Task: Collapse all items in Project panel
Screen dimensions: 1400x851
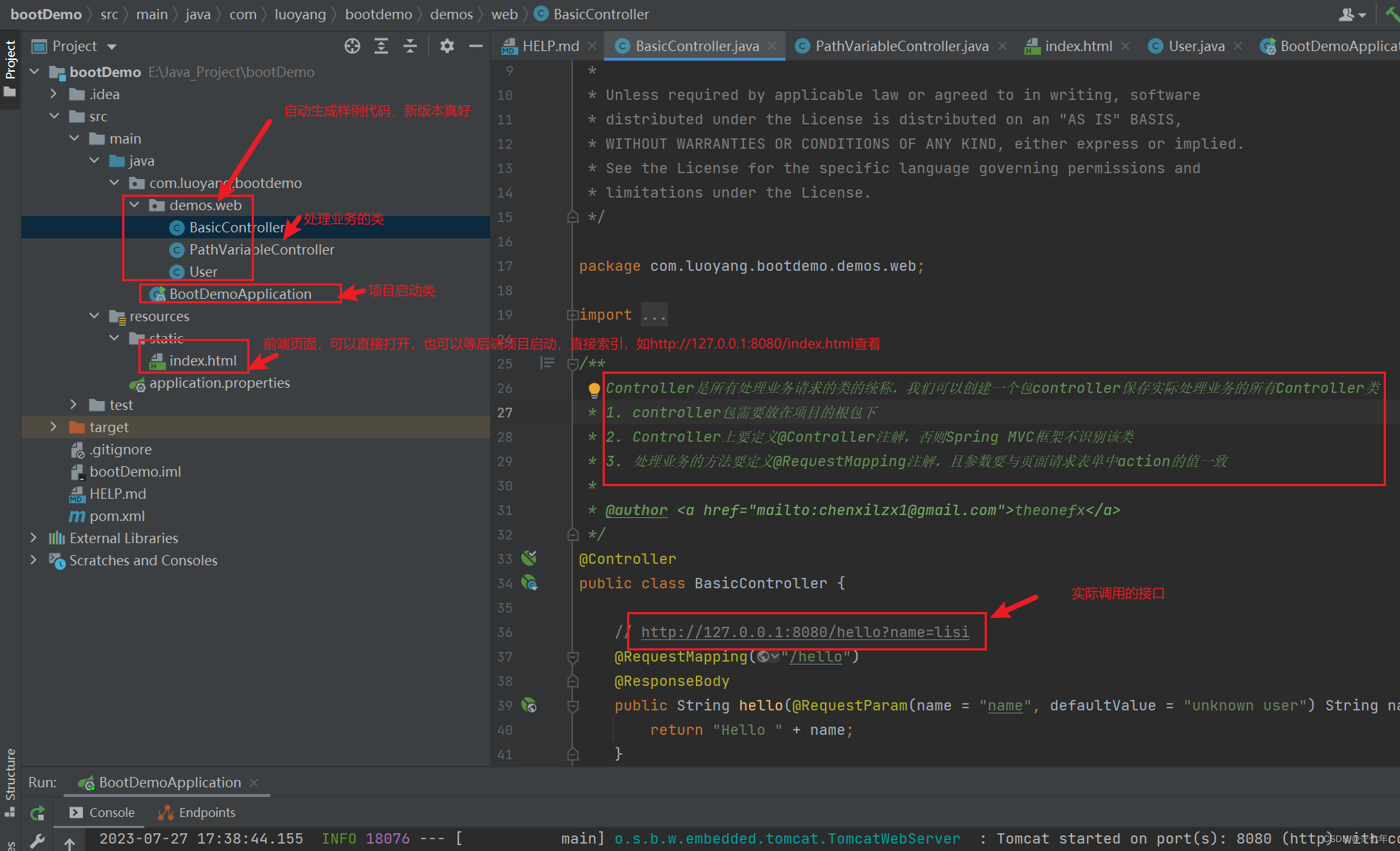Action: (410, 46)
